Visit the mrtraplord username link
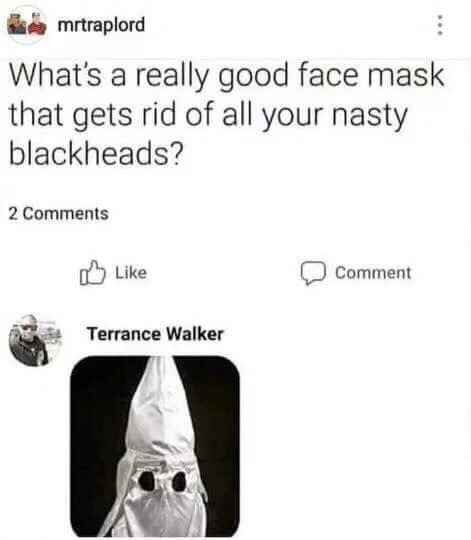Screen dimensions: 471x540 coord(101,25)
